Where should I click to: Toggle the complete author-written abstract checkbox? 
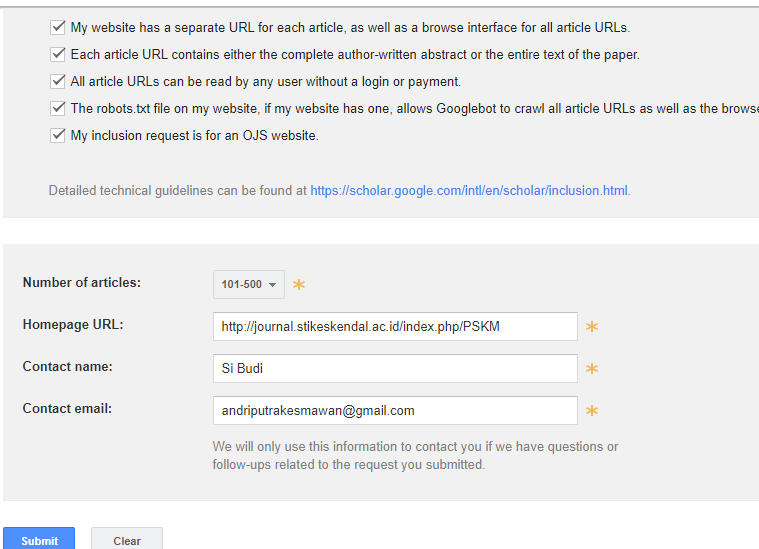(x=58, y=55)
